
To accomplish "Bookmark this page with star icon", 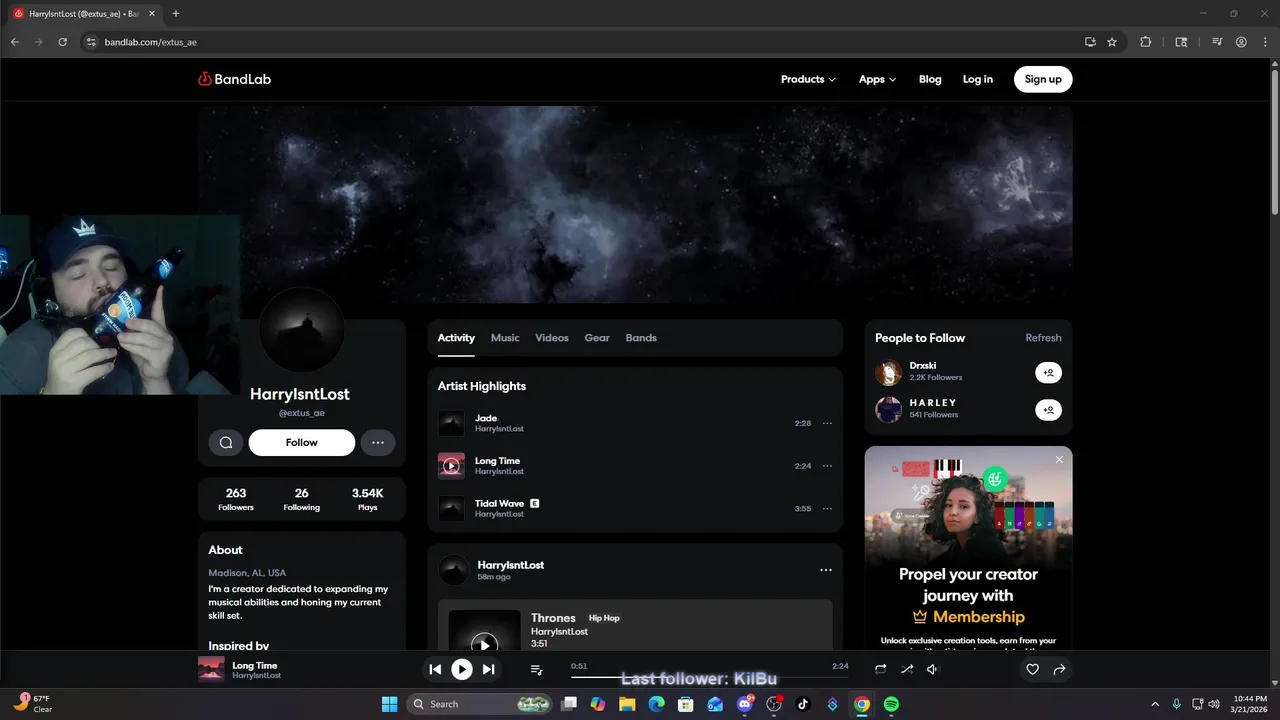I will 1112,42.
